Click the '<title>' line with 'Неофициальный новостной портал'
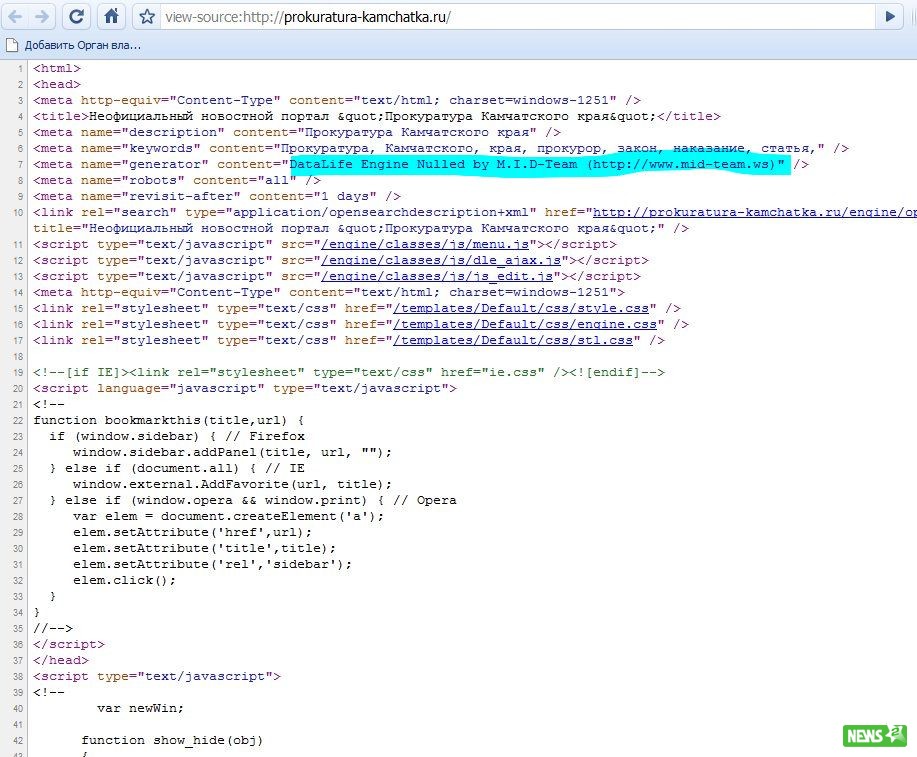Image resolution: width=917 pixels, height=757 pixels. pyautogui.click(x=377, y=116)
